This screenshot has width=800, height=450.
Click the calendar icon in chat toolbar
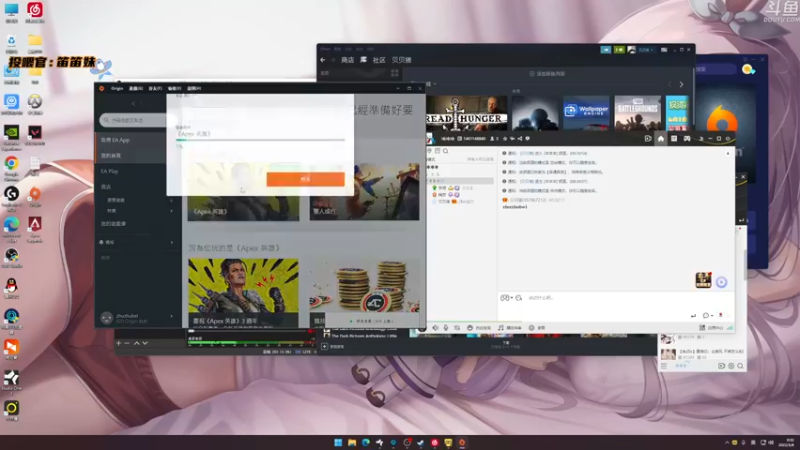674,139
